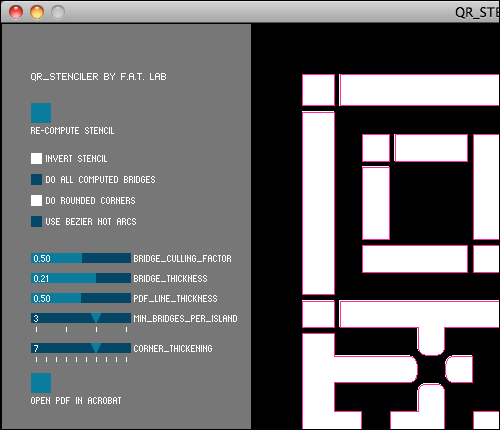Click the yellow minimize window button
Screen dimensions: 500x430
pos(37,12)
